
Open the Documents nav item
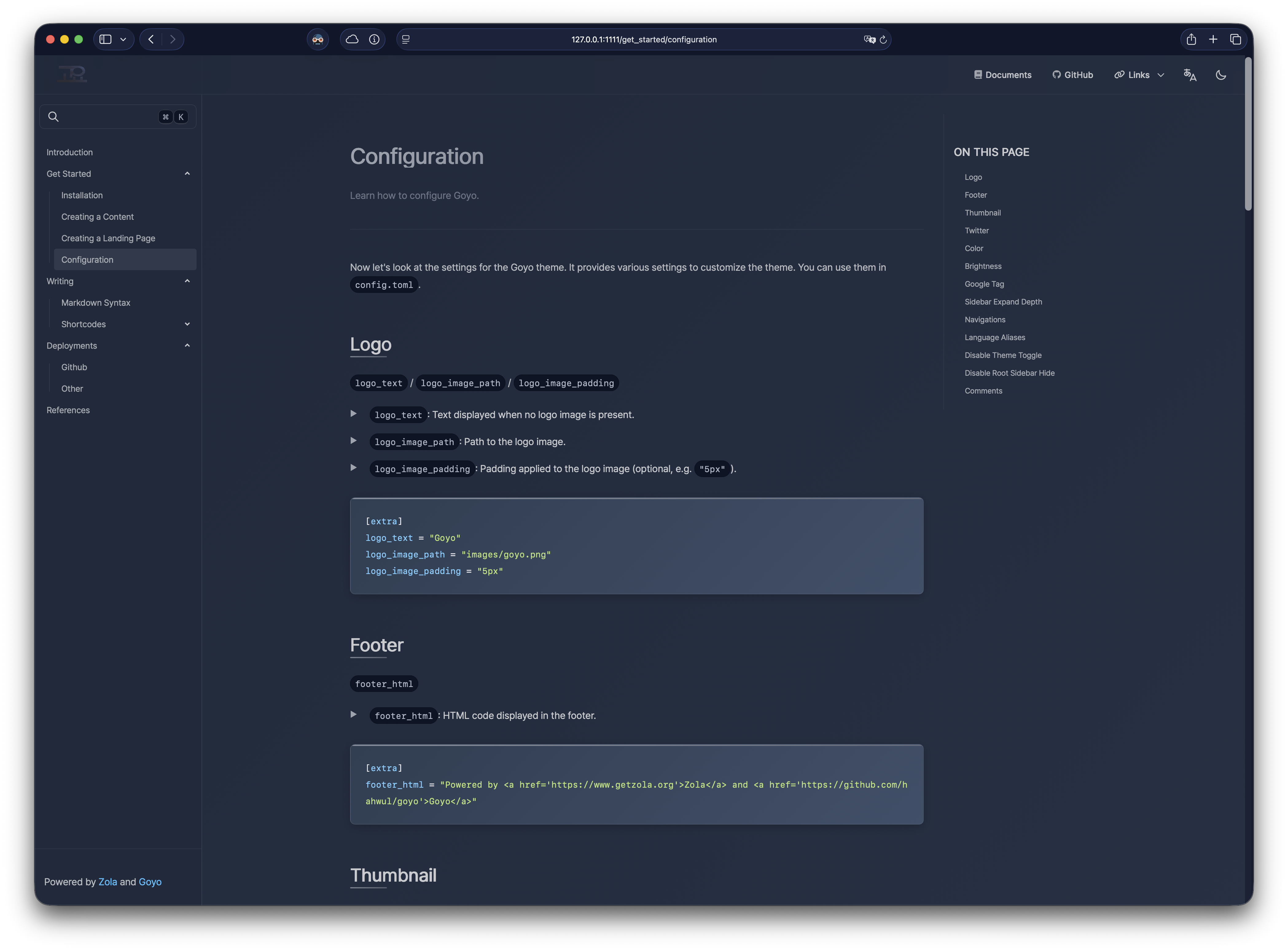pos(1002,75)
